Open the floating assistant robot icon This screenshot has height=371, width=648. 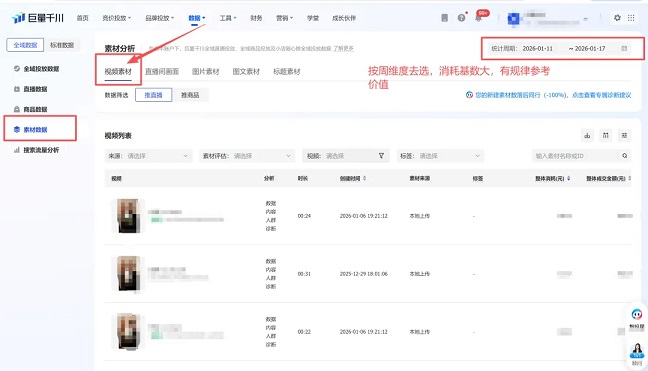click(x=637, y=315)
